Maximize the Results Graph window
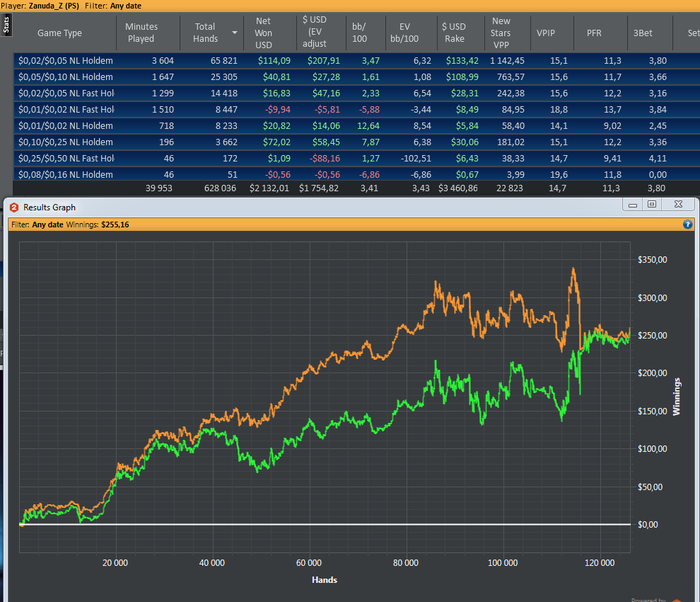This screenshot has width=700, height=602. coord(651,204)
